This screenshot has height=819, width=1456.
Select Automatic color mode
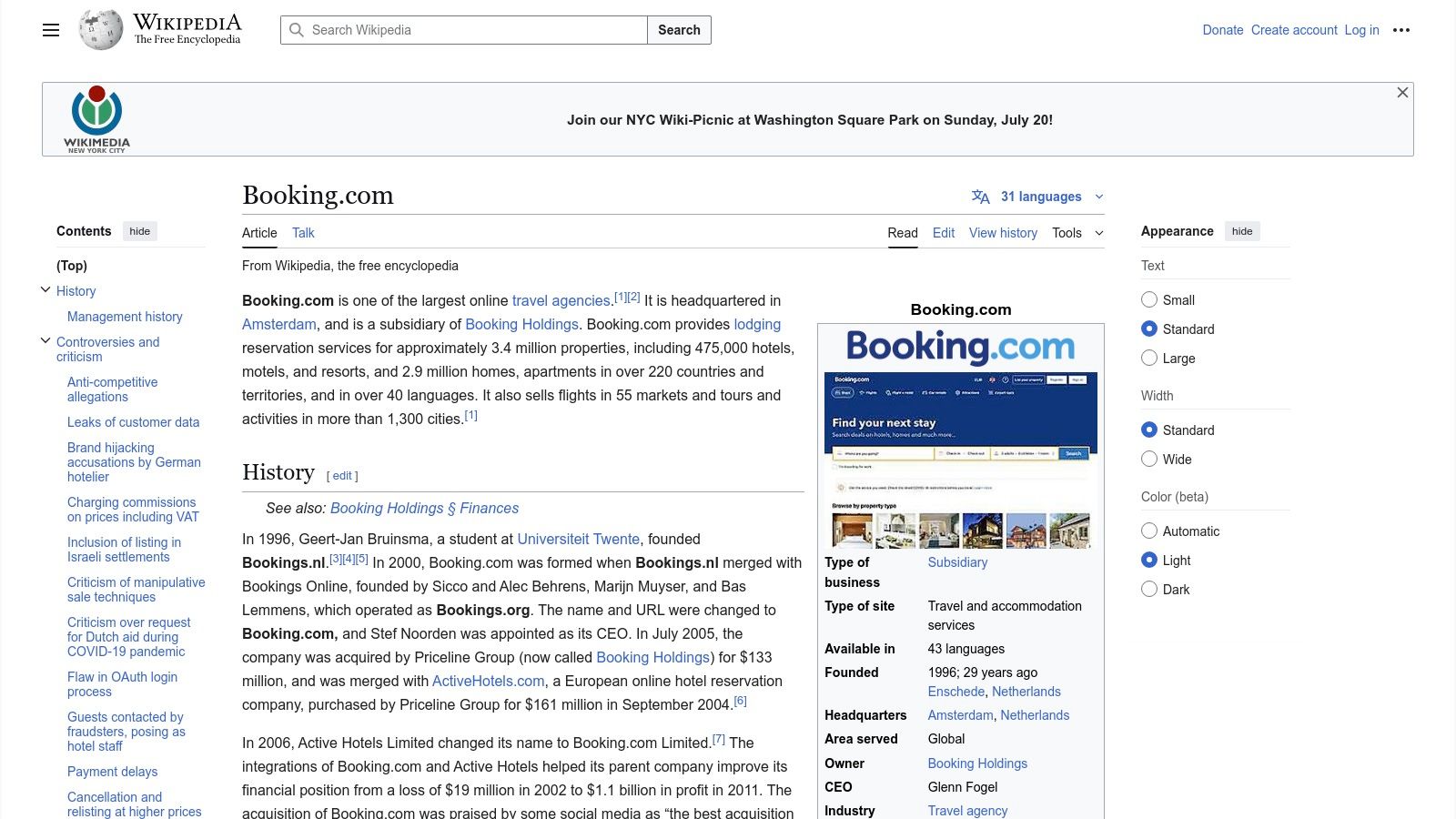(1149, 531)
